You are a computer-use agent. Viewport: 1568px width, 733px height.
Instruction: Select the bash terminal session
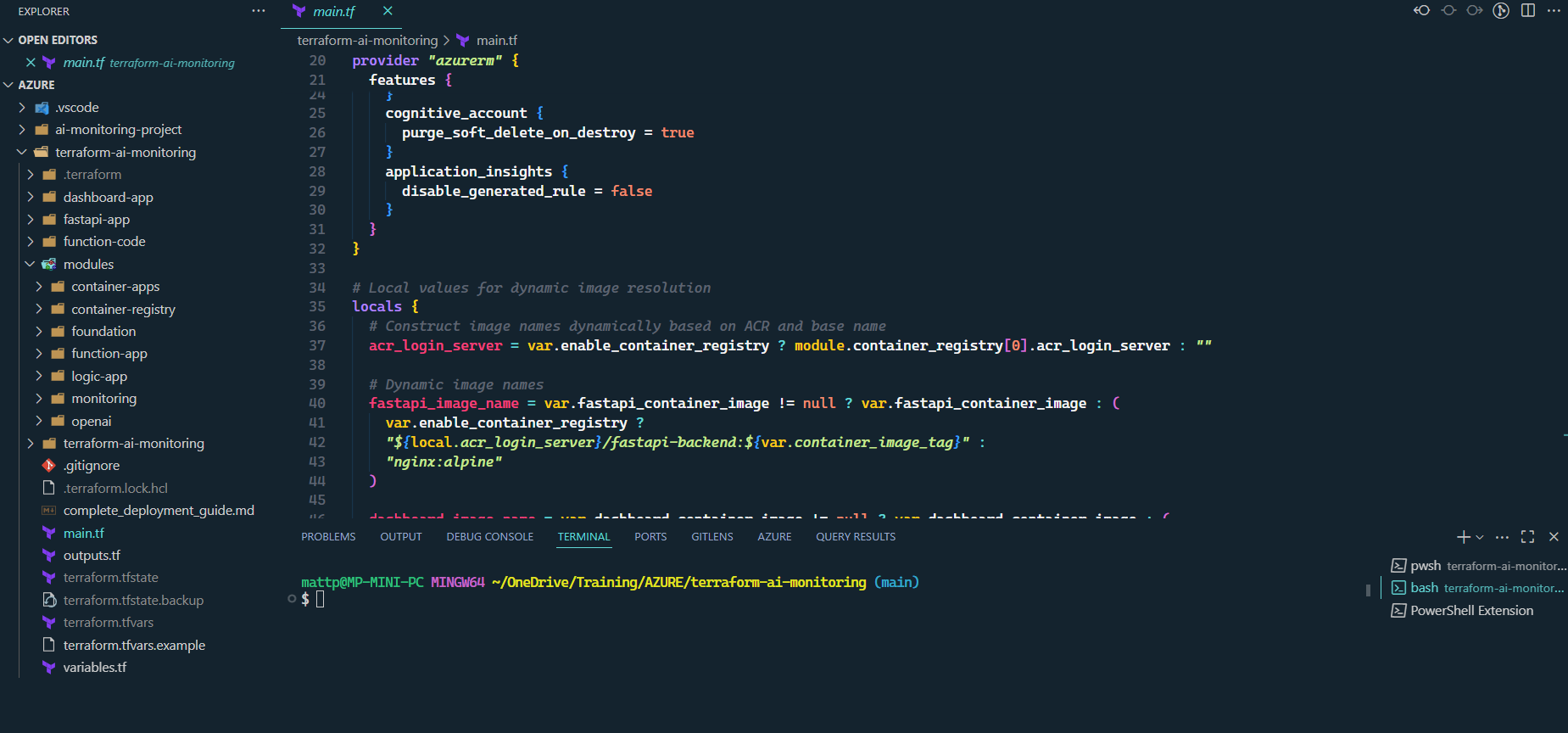[1478, 588]
